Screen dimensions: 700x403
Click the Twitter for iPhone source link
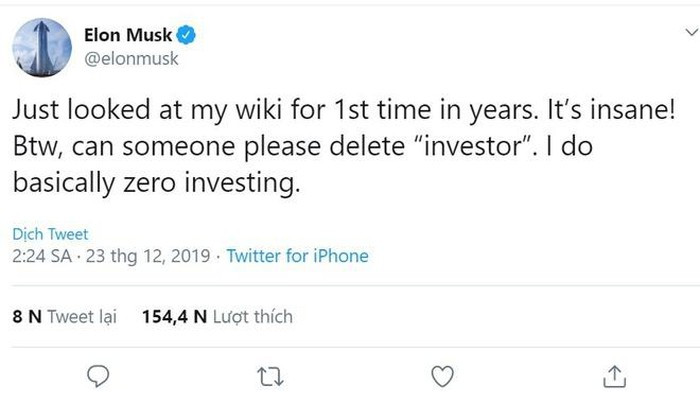(297, 256)
